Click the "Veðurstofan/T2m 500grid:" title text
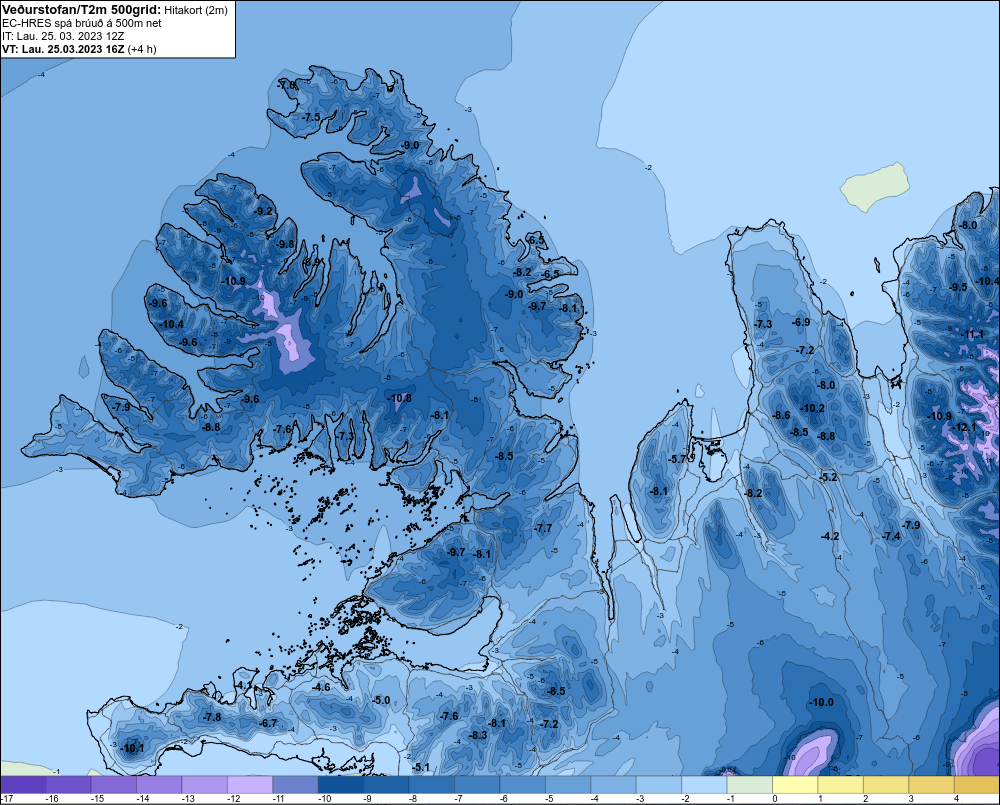 coord(82,10)
